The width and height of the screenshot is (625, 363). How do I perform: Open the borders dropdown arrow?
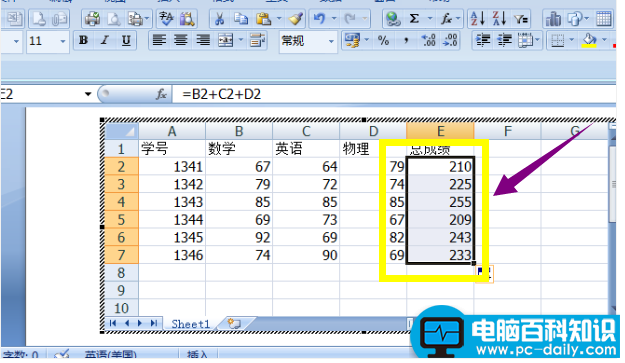tap(571, 40)
